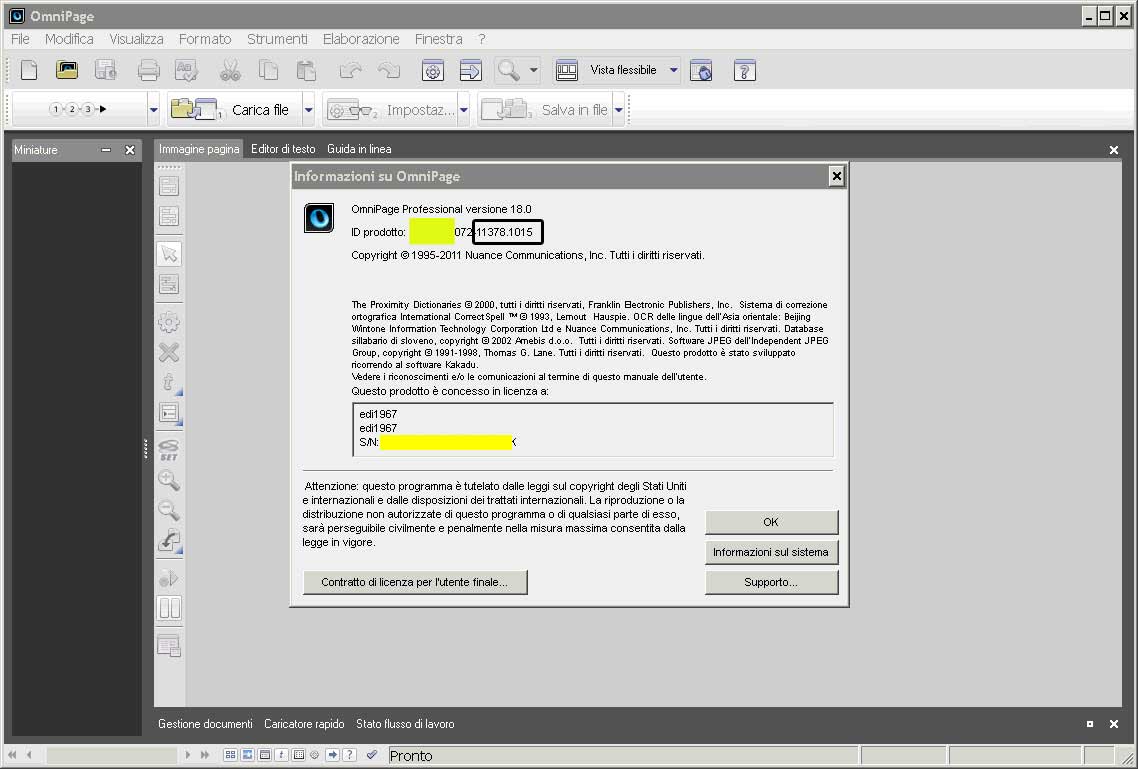
Task: Click the SET ring icon in the image toolbar
Action: [x=169, y=450]
